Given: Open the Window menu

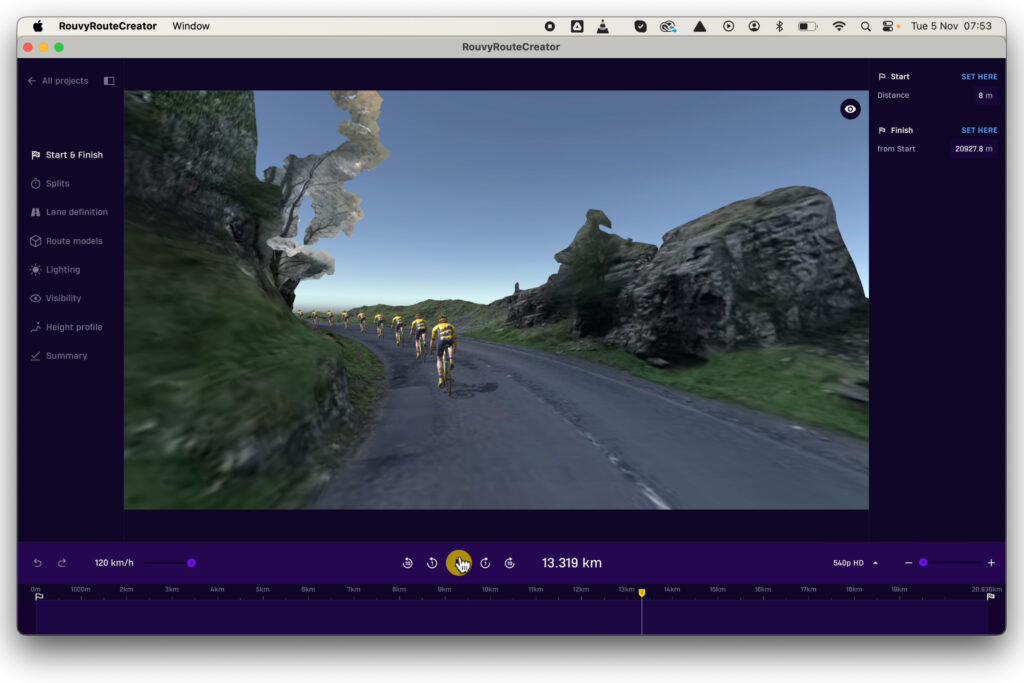Looking at the screenshot, I should [x=191, y=26].
